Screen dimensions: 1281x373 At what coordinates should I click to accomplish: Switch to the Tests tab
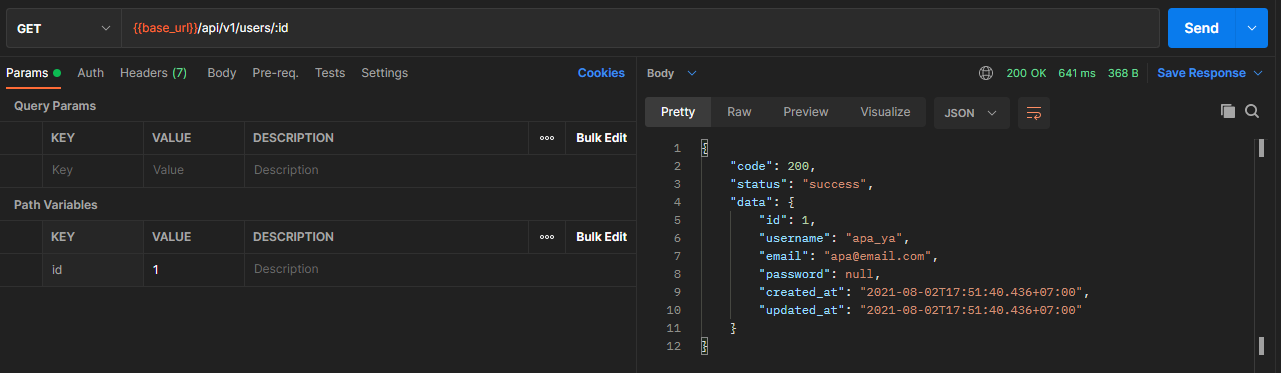pos(330,73)
